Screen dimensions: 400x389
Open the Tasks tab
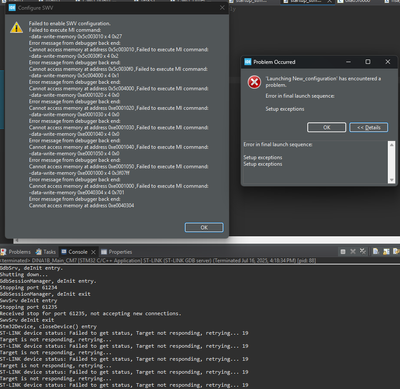[x=46, y=252]
